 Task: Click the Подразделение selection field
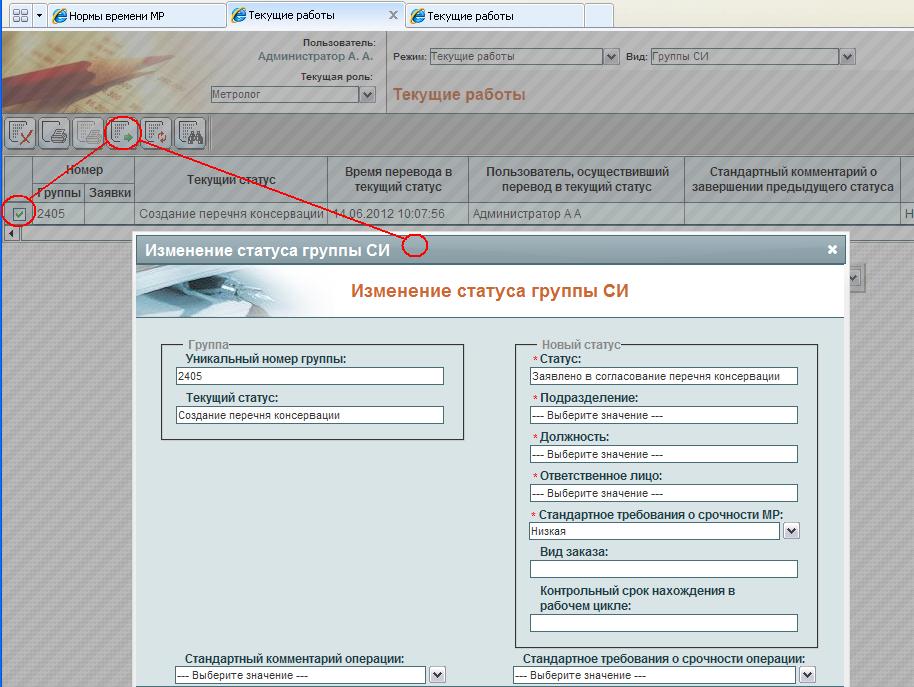click(x=664, y=415)
